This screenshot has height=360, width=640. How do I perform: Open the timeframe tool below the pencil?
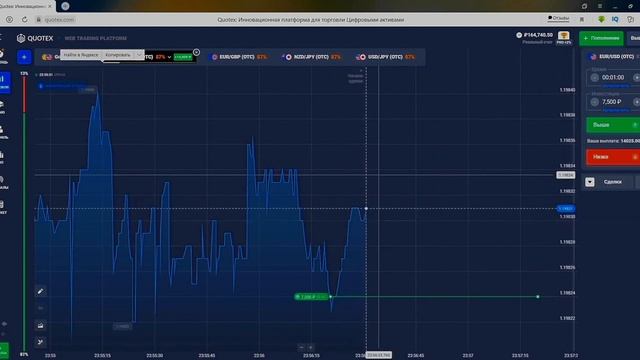[x=40, y=308]
